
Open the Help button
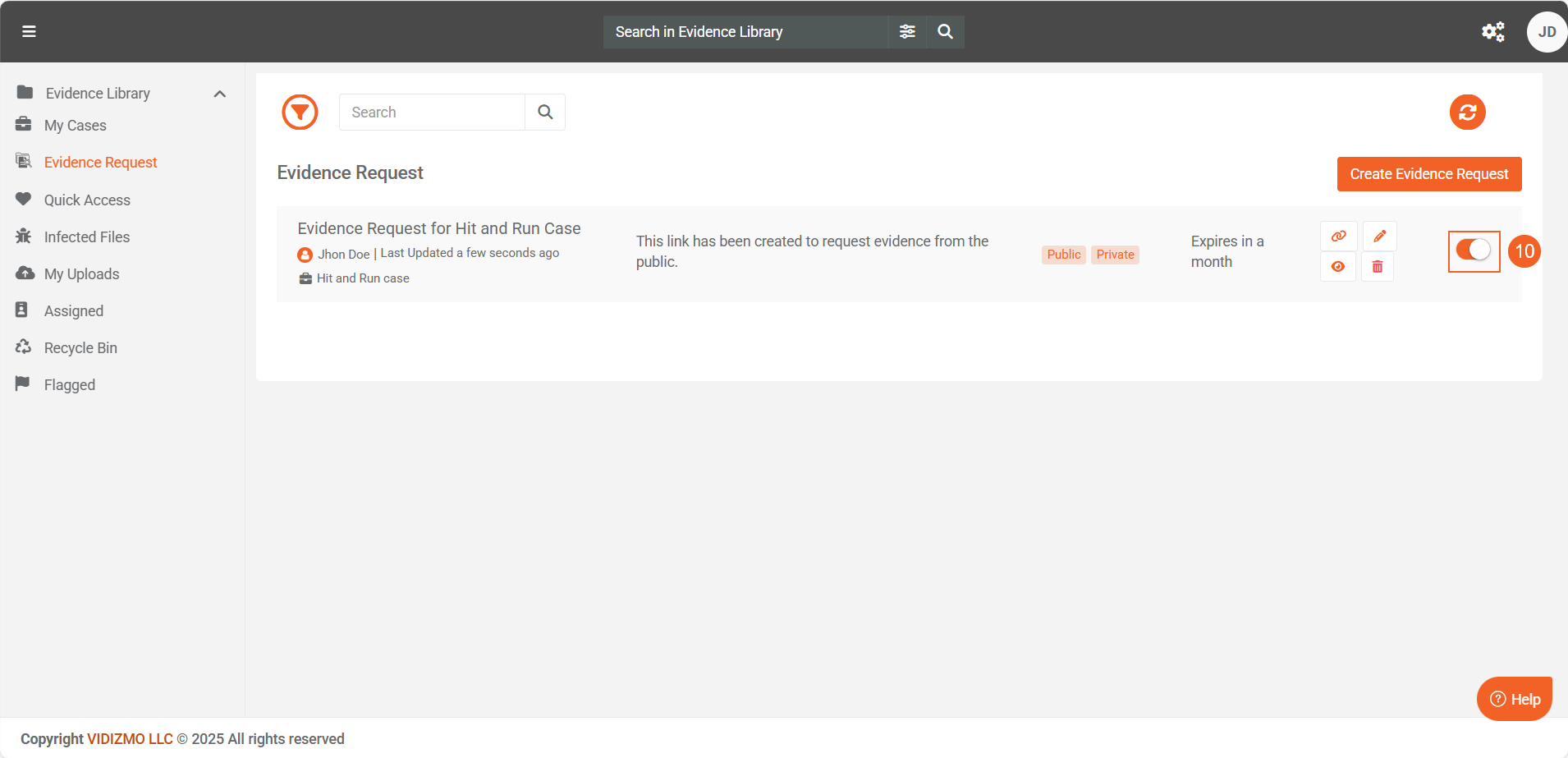[1515, 699]
